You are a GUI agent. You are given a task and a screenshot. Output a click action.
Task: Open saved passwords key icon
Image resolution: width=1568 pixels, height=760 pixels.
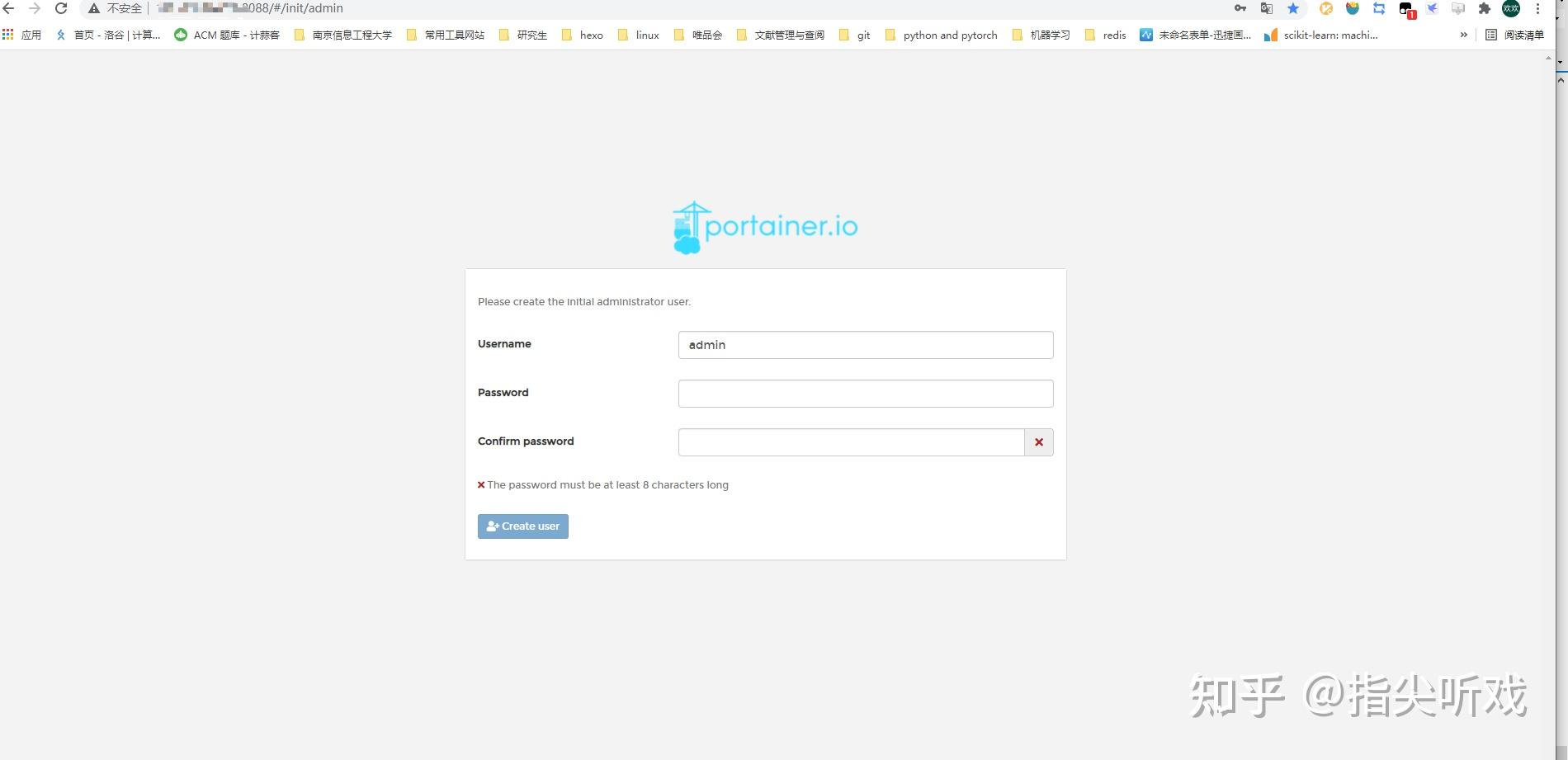1240,8
